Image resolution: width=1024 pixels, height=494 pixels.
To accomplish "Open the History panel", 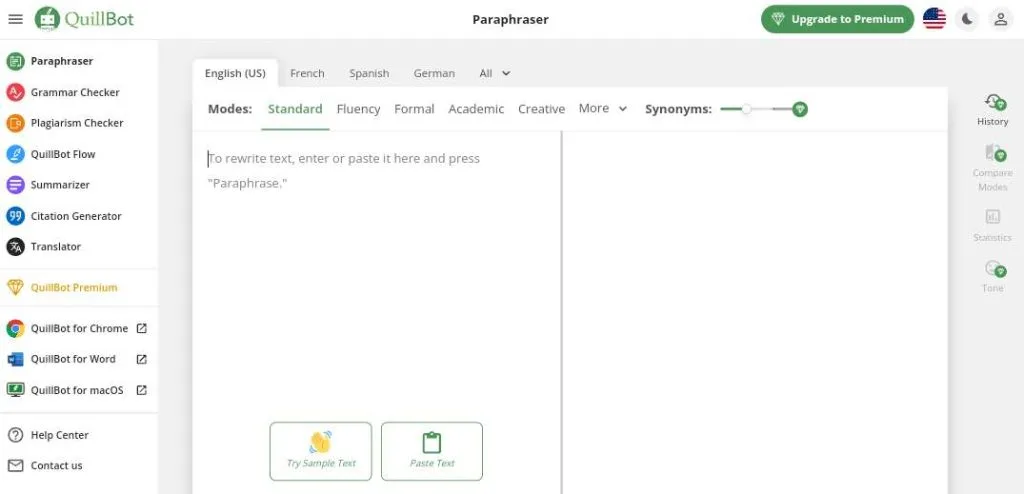I will [992, 108].
